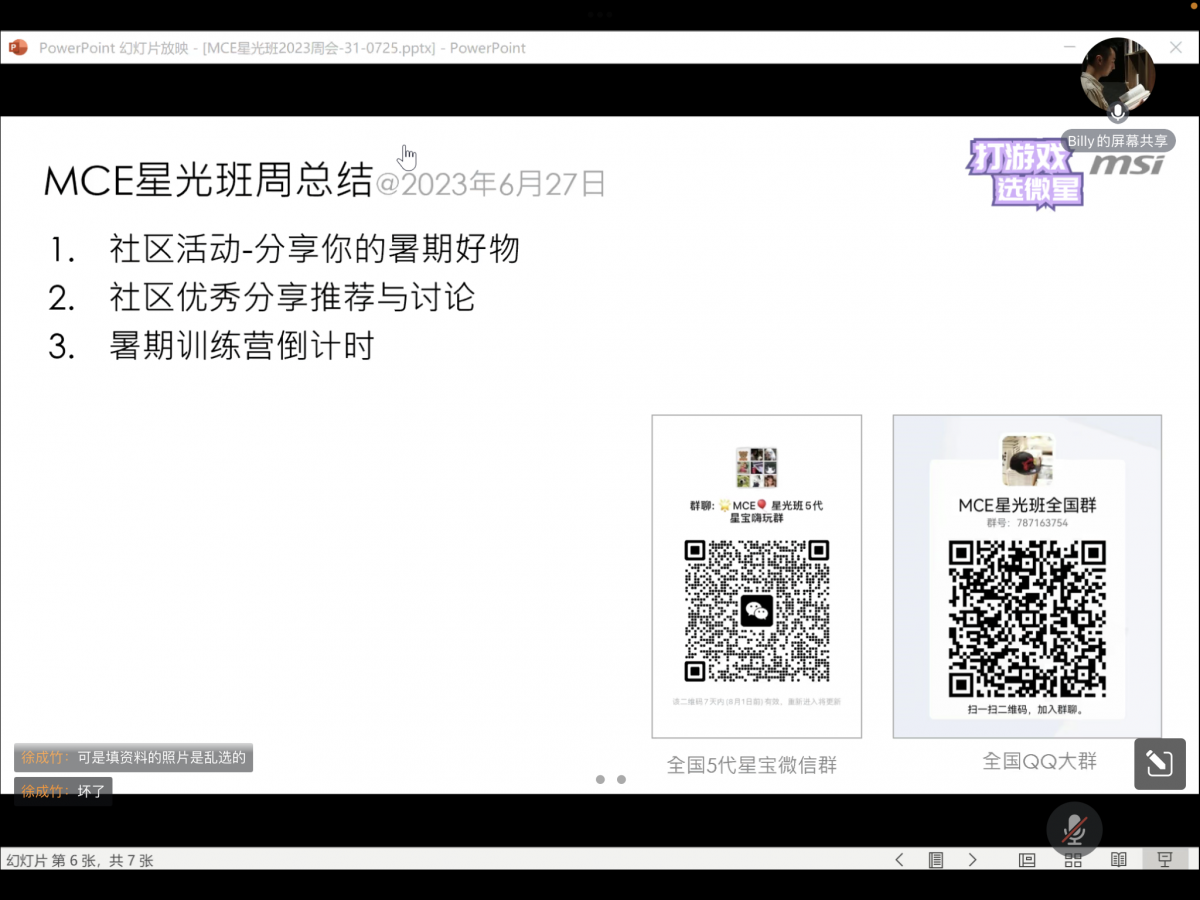The image size is (1200, 900).
Task: Click '扫一扫二维码,加入群聊' text
Action: click(x=1027, y=710)
